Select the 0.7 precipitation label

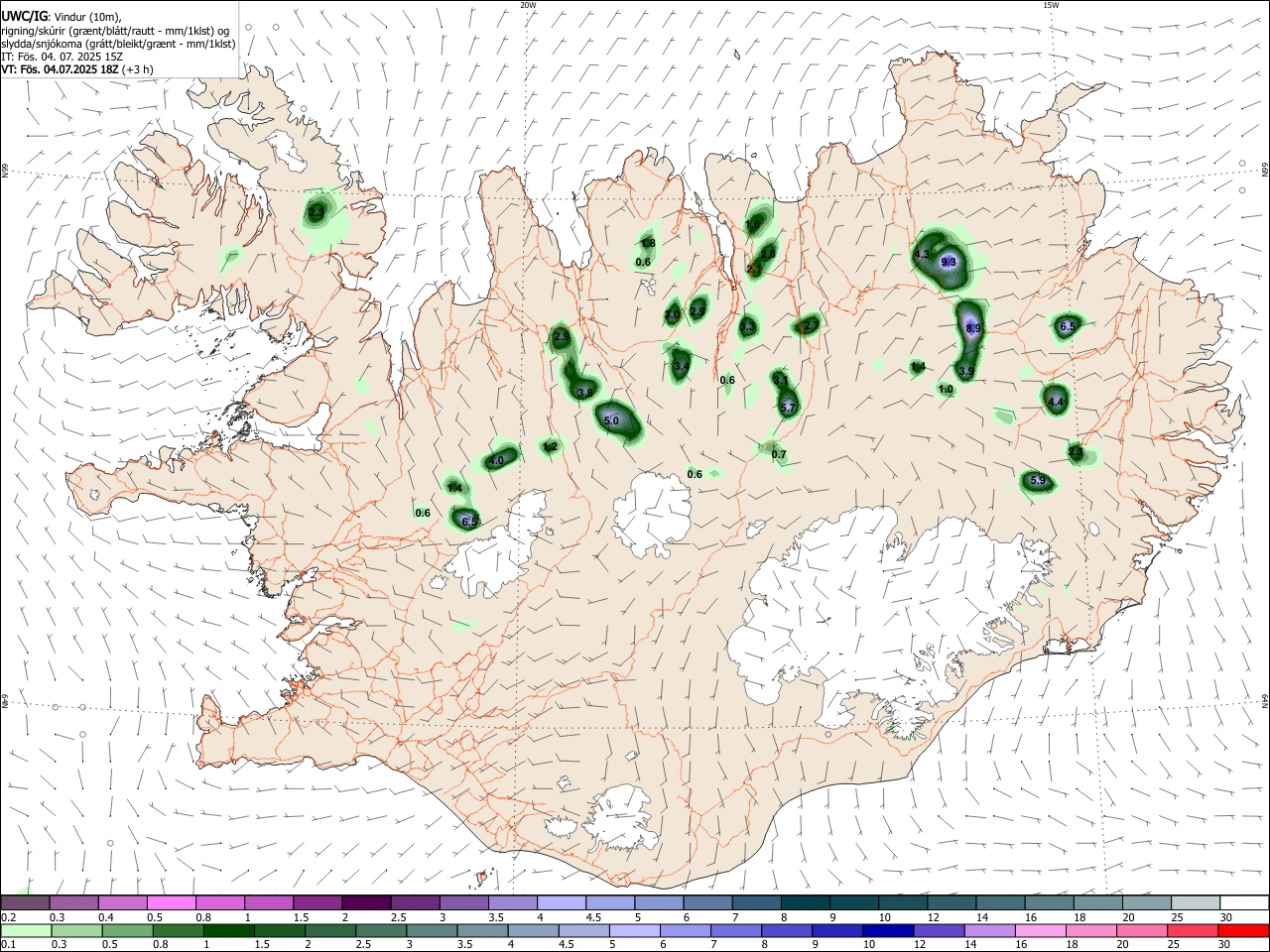coord(779,454)
